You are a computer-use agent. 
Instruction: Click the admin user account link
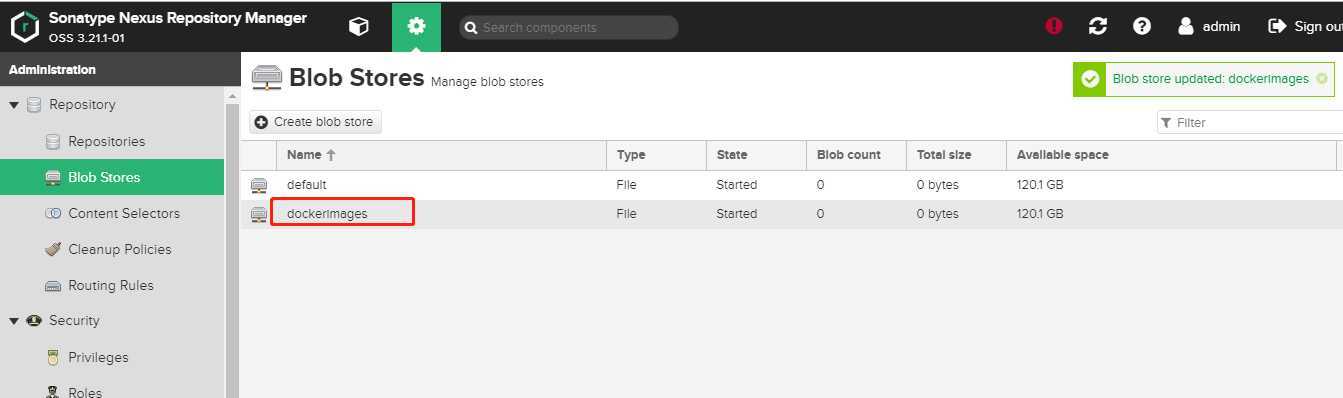coord(1209,27)
